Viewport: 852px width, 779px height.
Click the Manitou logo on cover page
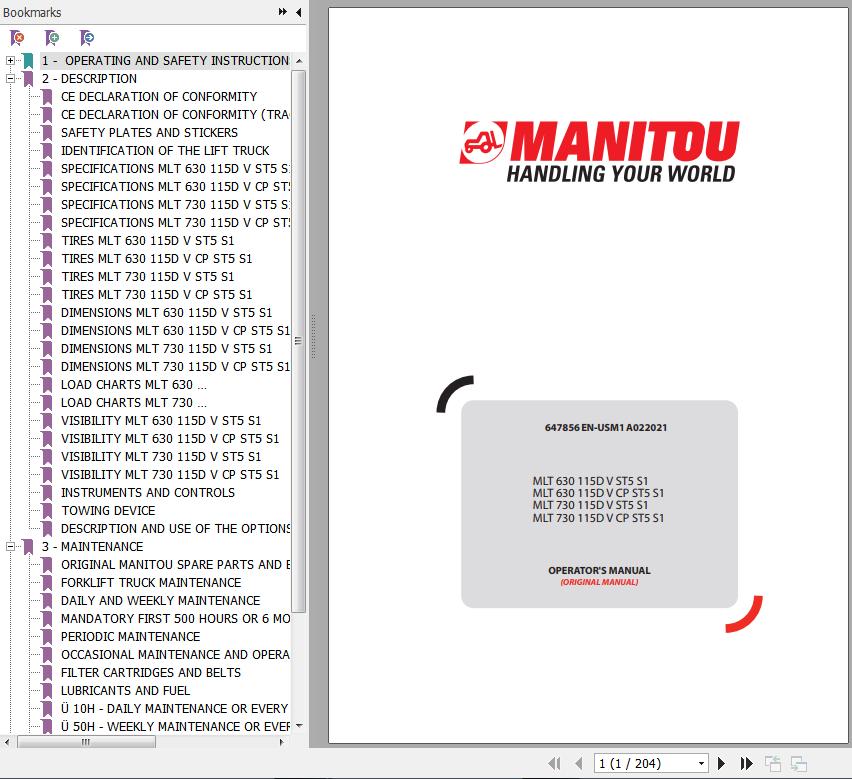599,151
